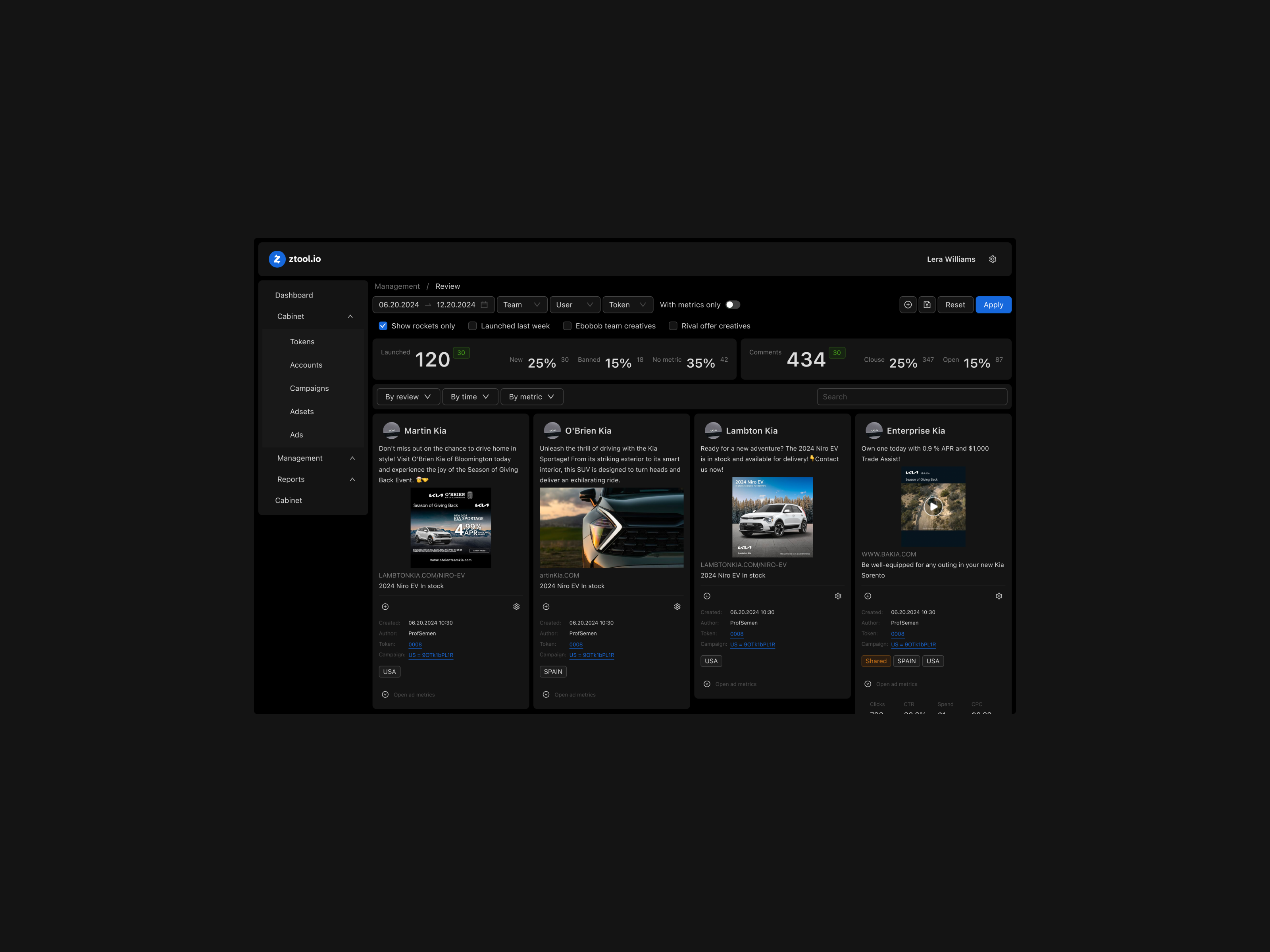Enable the Launched last week checkbox
Image resolution: width=1270 pixels, height=952 pixels.
pos(472,325)
